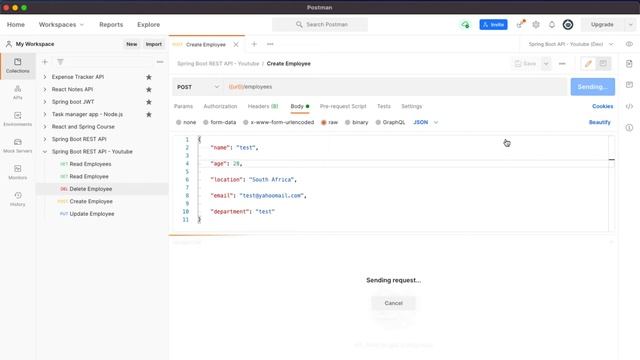Click the filter collections icon
The height and width of the screenshot is (360, 640).
click(60, 62)
